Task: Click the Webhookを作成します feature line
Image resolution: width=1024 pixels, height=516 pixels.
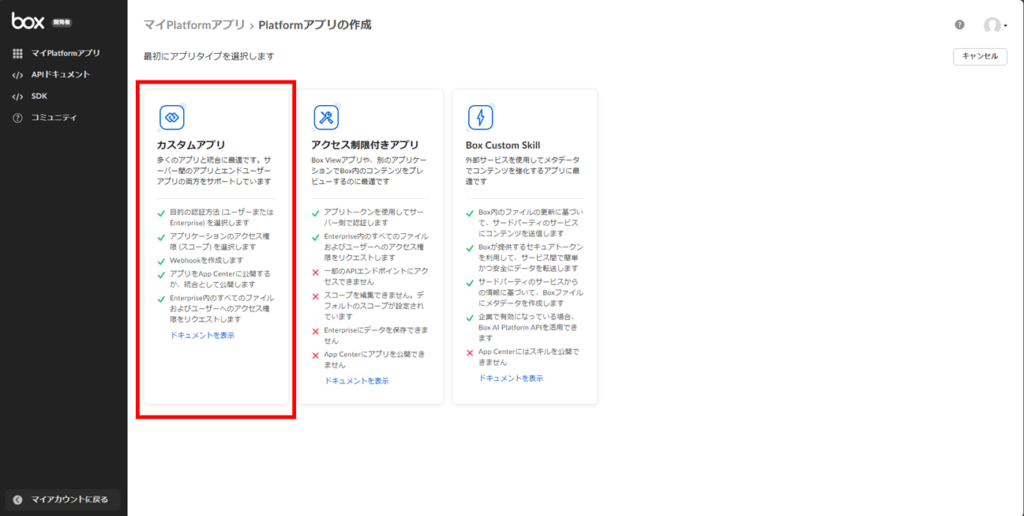Action: [x=206, y=260]
